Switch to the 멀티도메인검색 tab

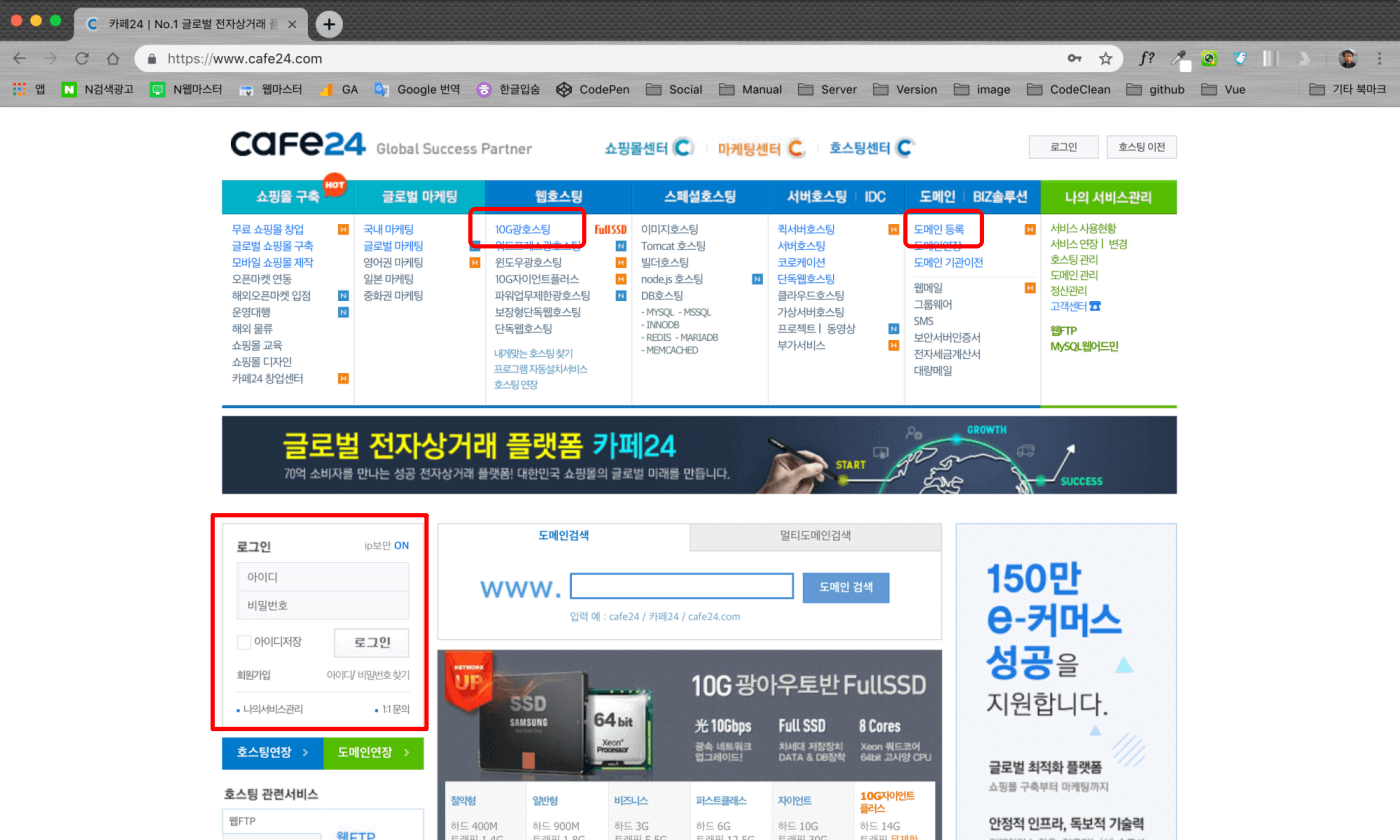click(816, 536)
